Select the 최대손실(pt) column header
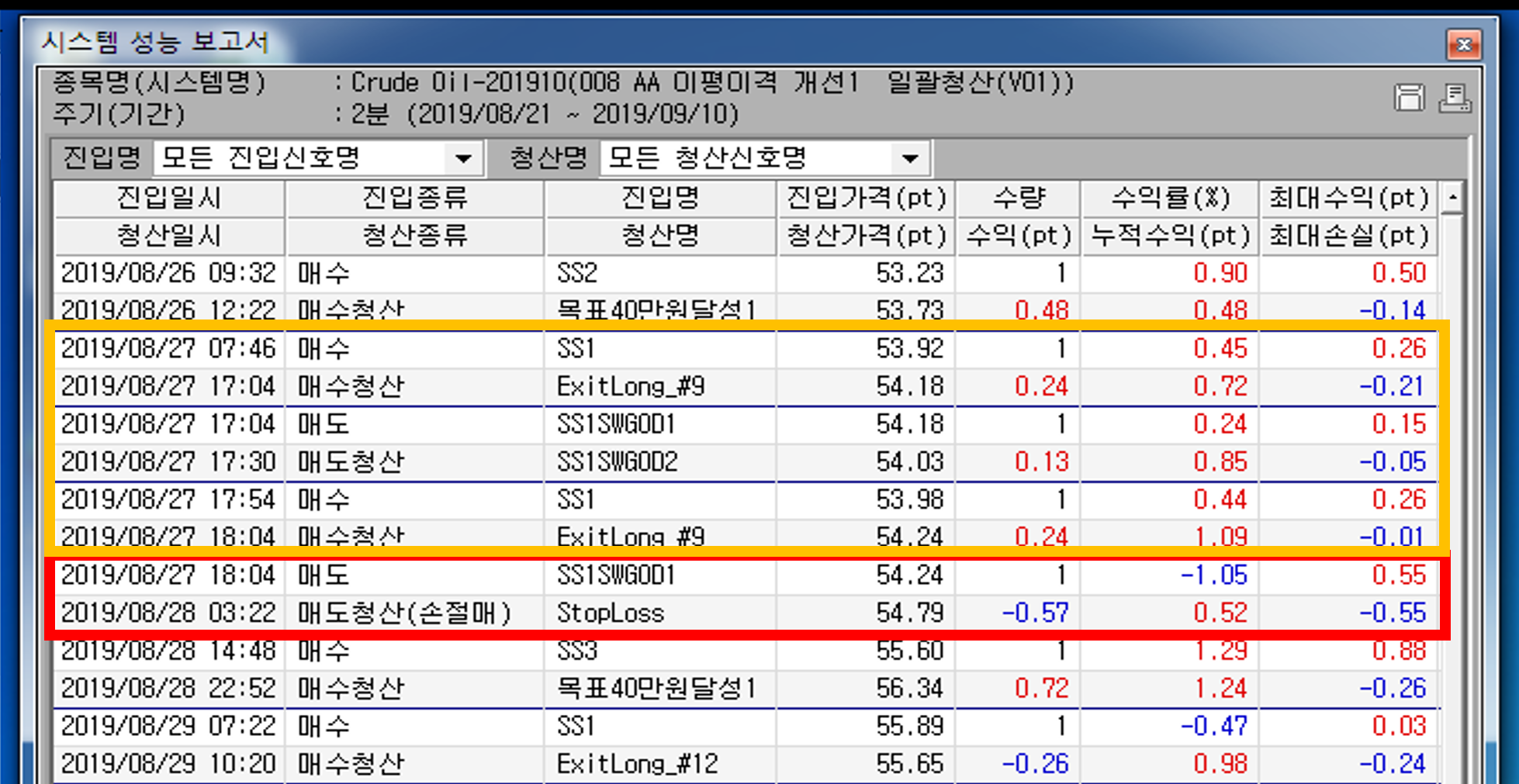1519x784 pixels. pos(1348,236)
